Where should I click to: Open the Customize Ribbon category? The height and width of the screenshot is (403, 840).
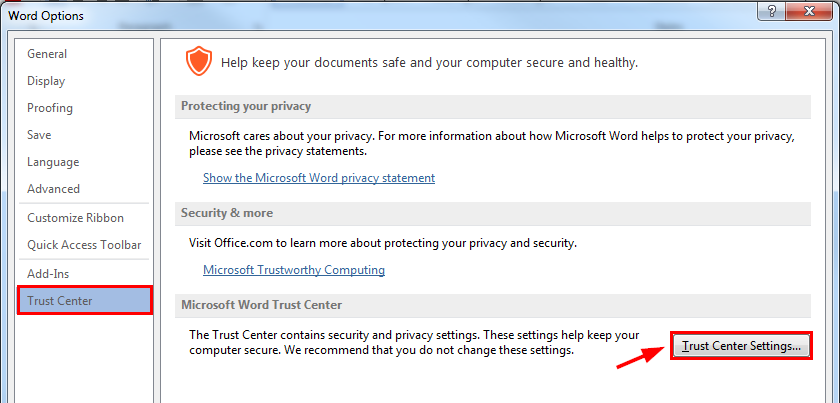(x=76, y=218)
